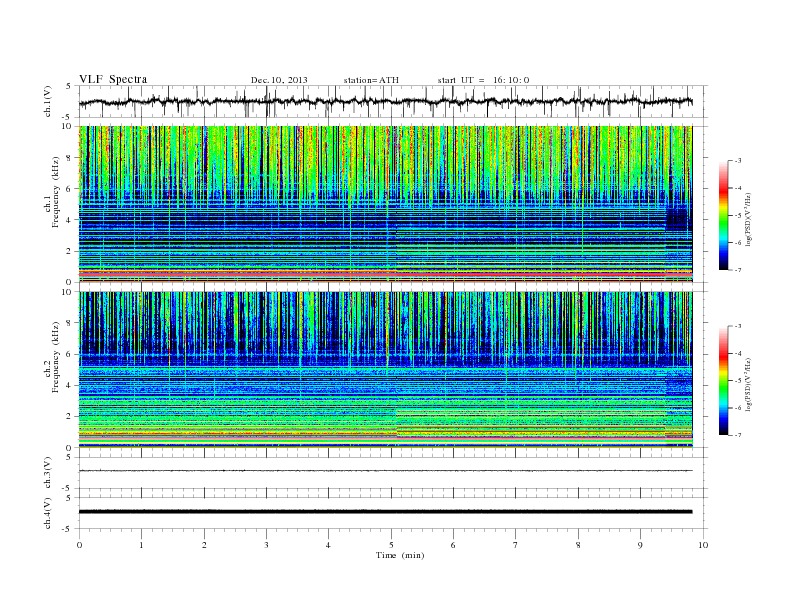Click time axis tick label "3"
The image size is (792, 612).
pyautogui.click(x=266, y=545)
